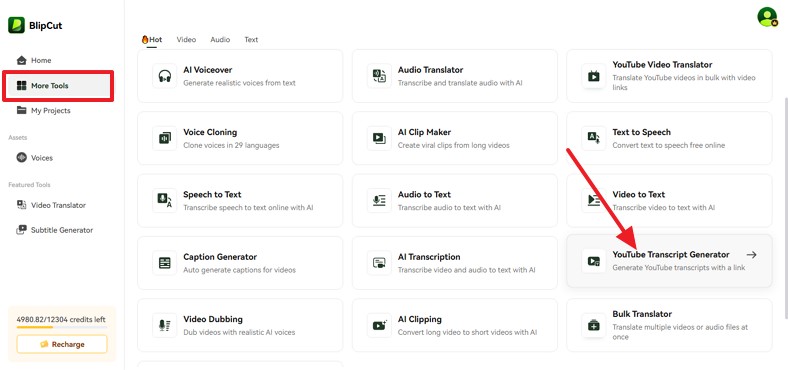
Task: Click 'Transcribe video and audio to text with AI'
Action: click(466, 270)
